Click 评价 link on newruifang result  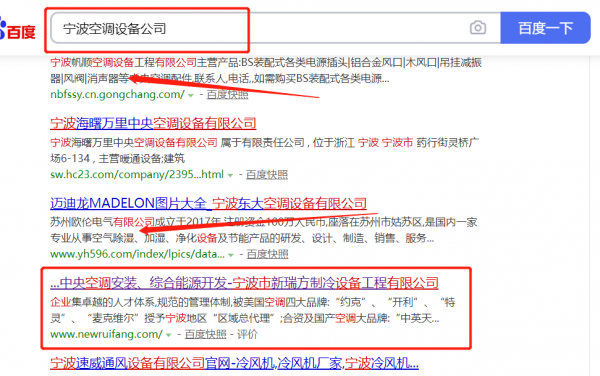pos(247,334)
